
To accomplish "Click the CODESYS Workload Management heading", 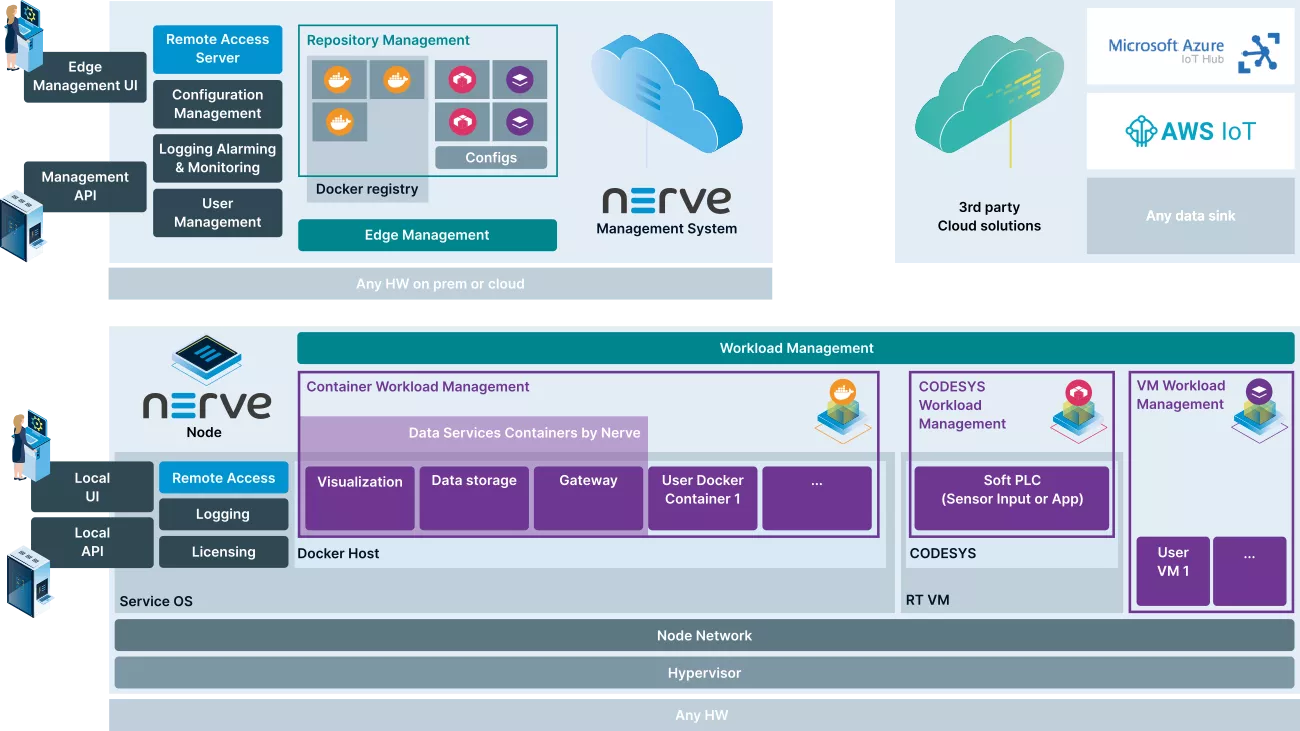I will 962,405.
